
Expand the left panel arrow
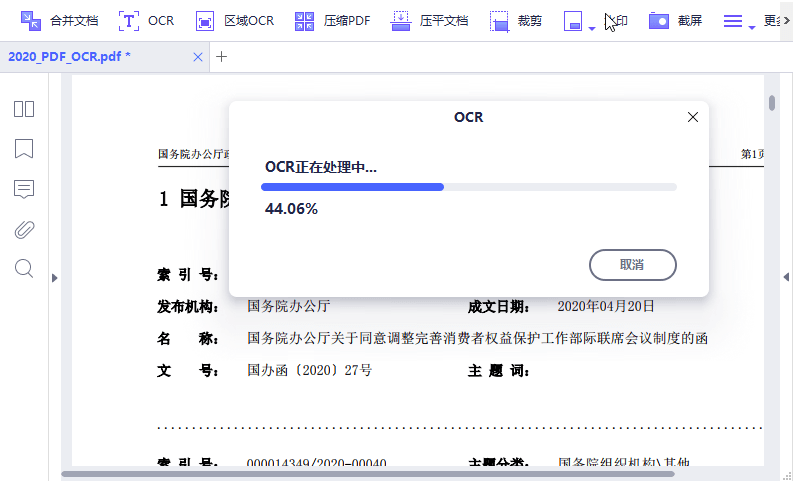pyautogui.click(x=55, y=277)
